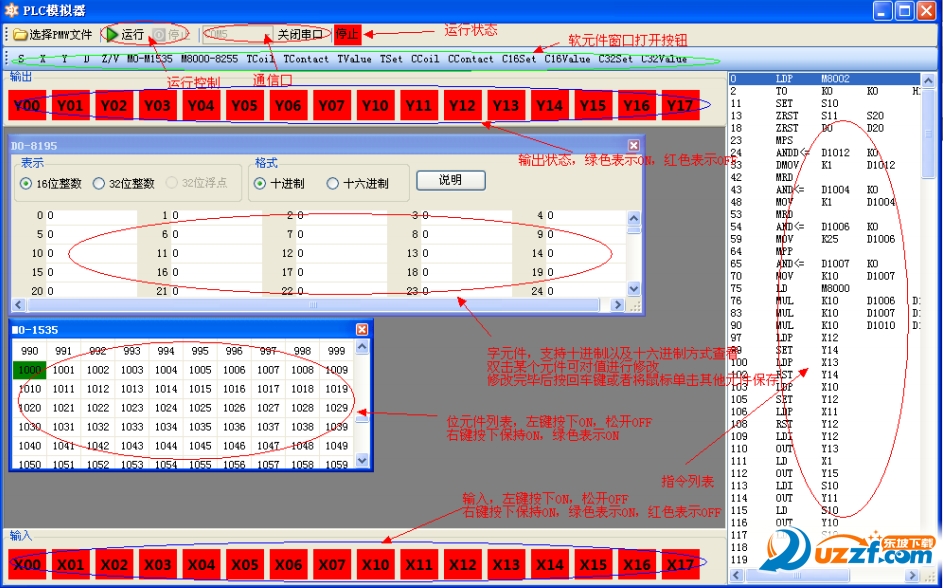The height and width of the screenshot is (588, 943).
Task: Click up arrow of D register scrollbar
Action: 633,217
